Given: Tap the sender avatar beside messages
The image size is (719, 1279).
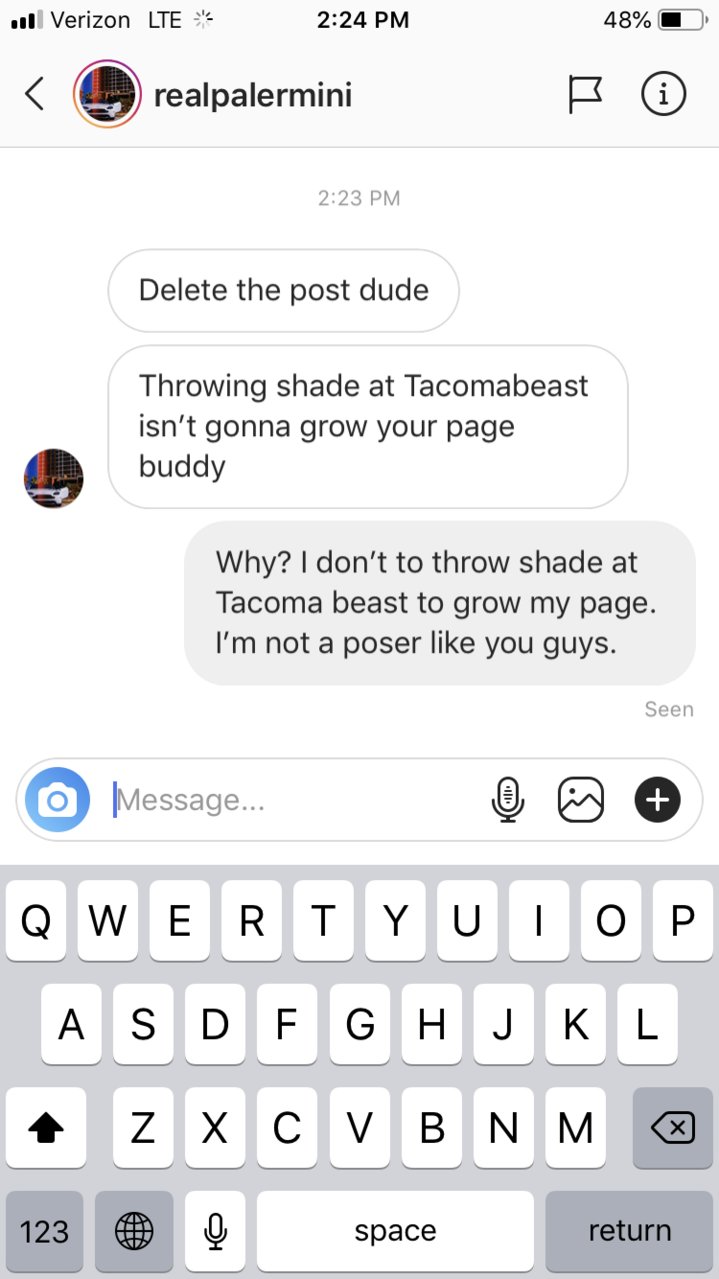Looking at the screenshot, I should pos(54,478).
